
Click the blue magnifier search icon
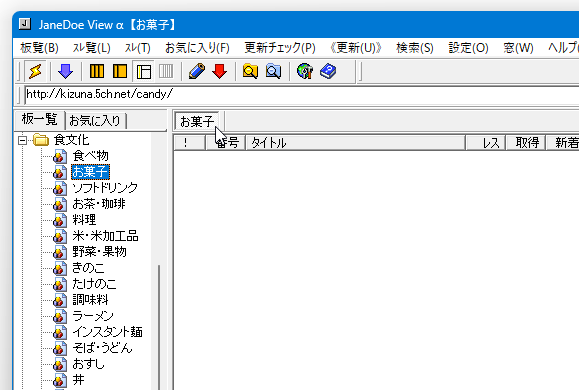[273, 71]
